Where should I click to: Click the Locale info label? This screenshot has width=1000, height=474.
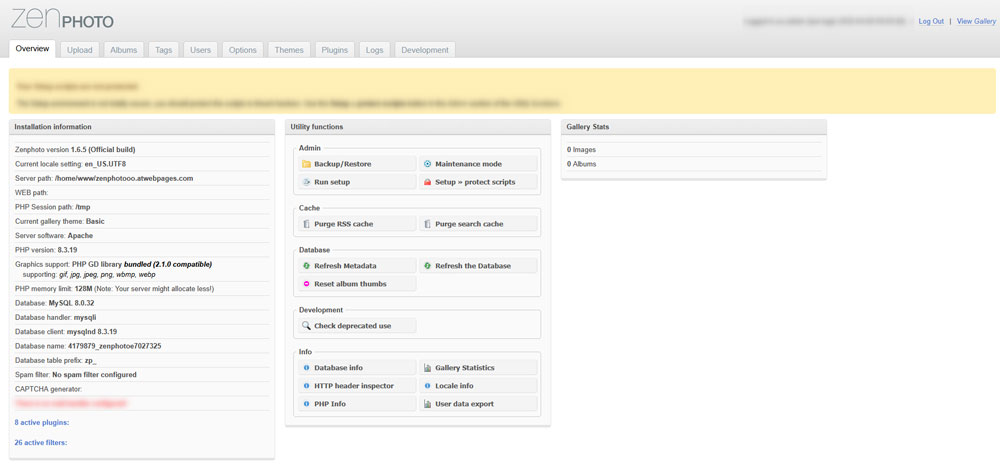[454, 385]
